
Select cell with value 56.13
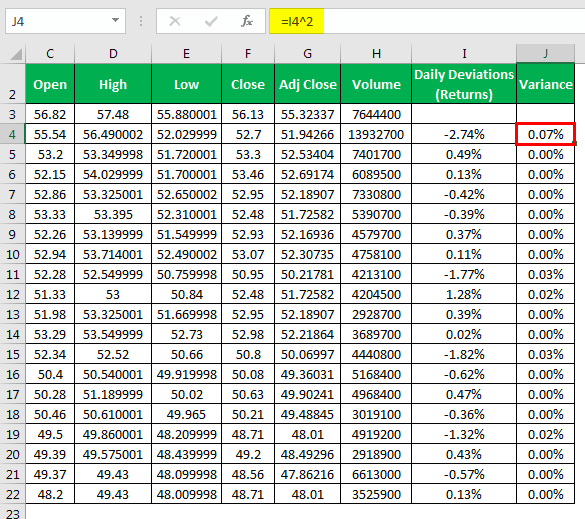(x=248, y=114)
